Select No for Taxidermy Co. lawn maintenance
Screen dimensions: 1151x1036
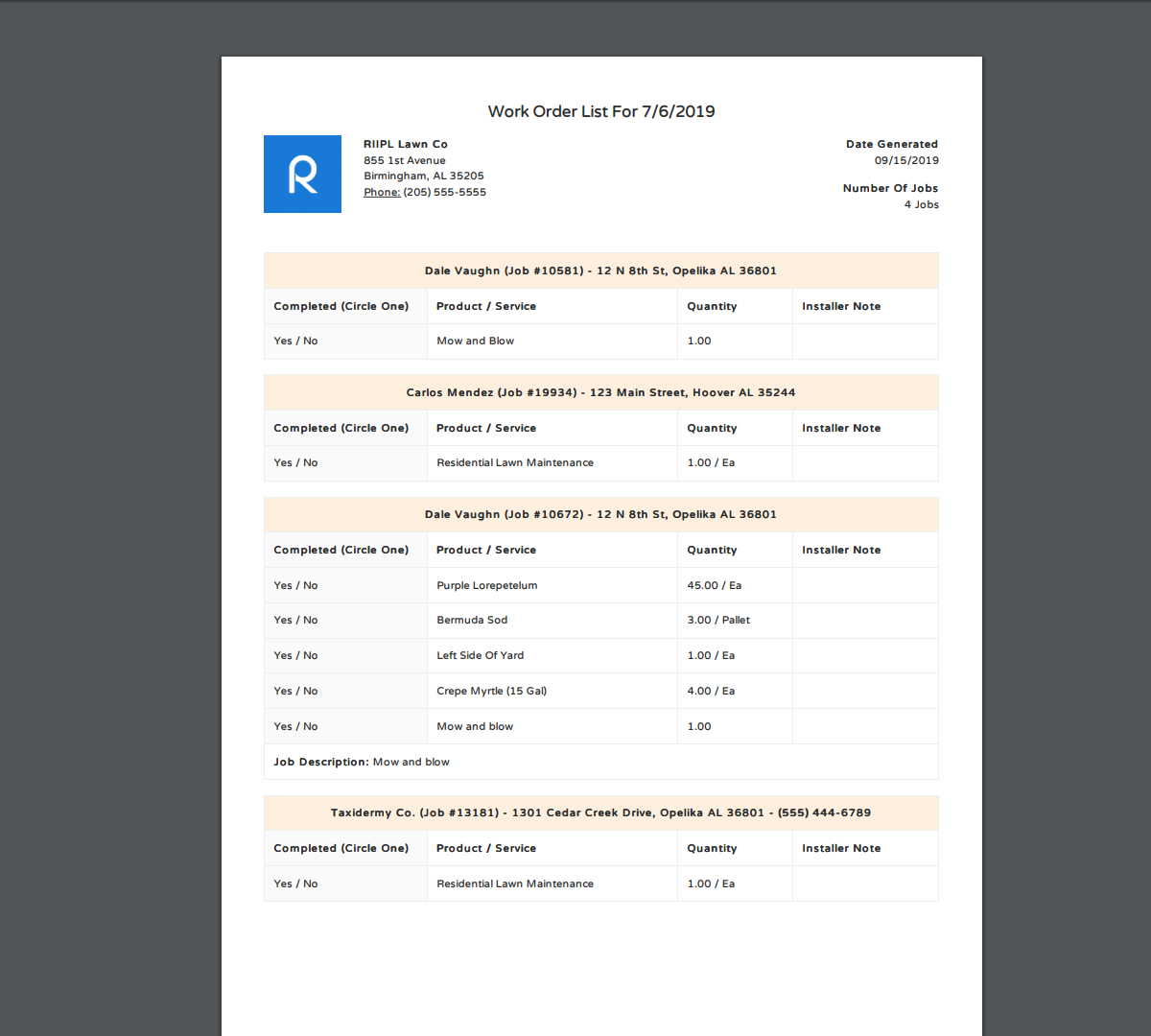[312, 883]
